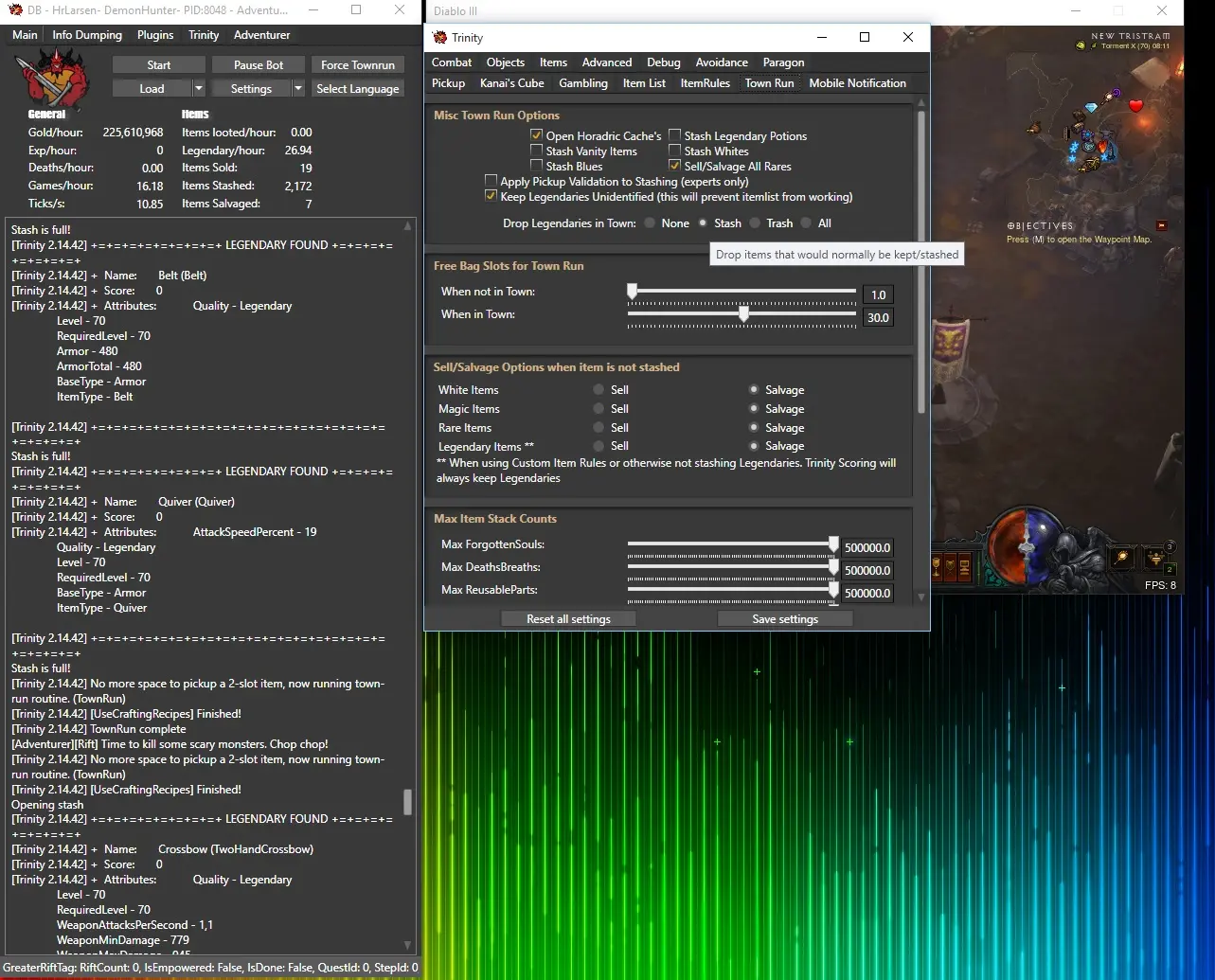The image size is (1215, 980).
Task: Click the golden chalice menu icon in game bar
Action: (937, 567)
